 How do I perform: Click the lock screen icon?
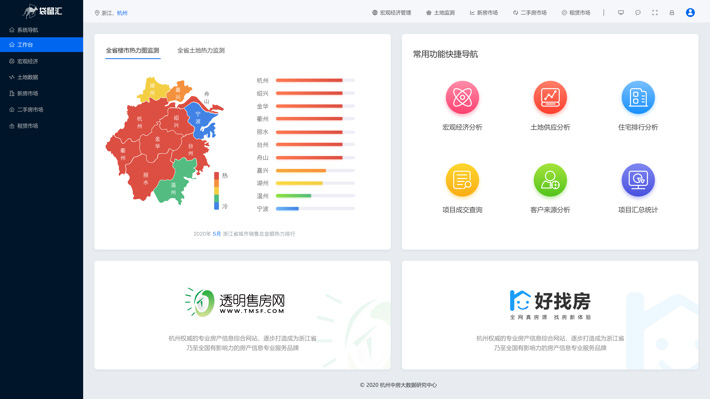point(672,13)
